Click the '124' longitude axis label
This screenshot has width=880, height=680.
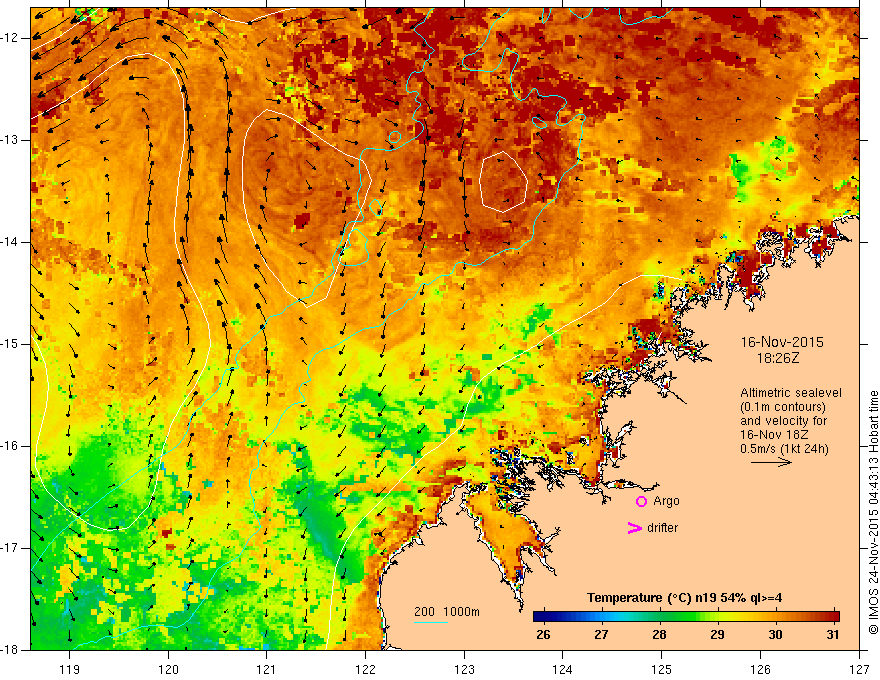563,669
